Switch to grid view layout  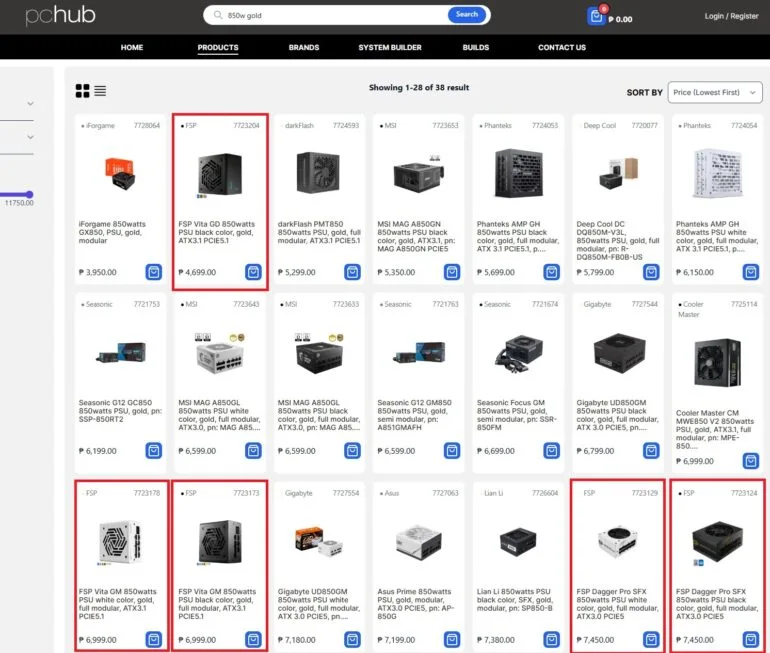[82, 91]
